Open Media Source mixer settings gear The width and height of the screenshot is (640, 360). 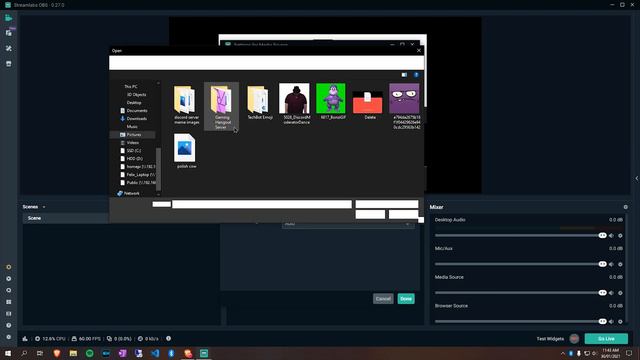tap(620, 293)
